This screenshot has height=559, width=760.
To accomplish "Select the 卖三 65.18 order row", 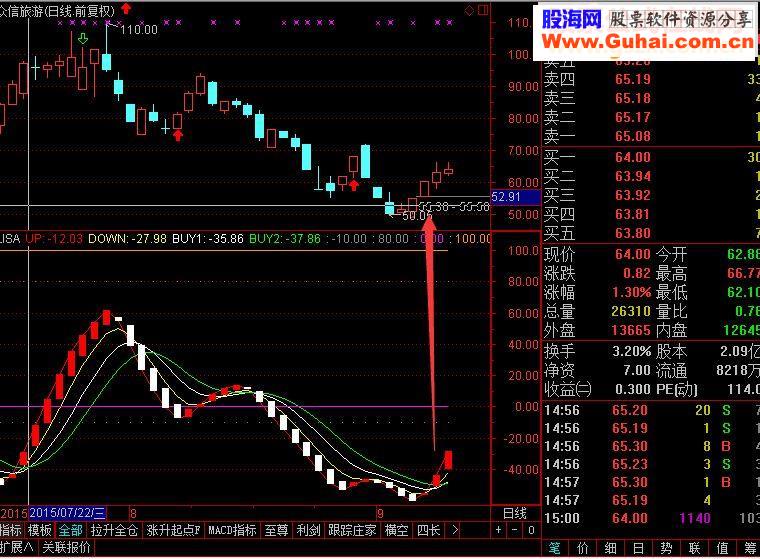I will [650, 98].
